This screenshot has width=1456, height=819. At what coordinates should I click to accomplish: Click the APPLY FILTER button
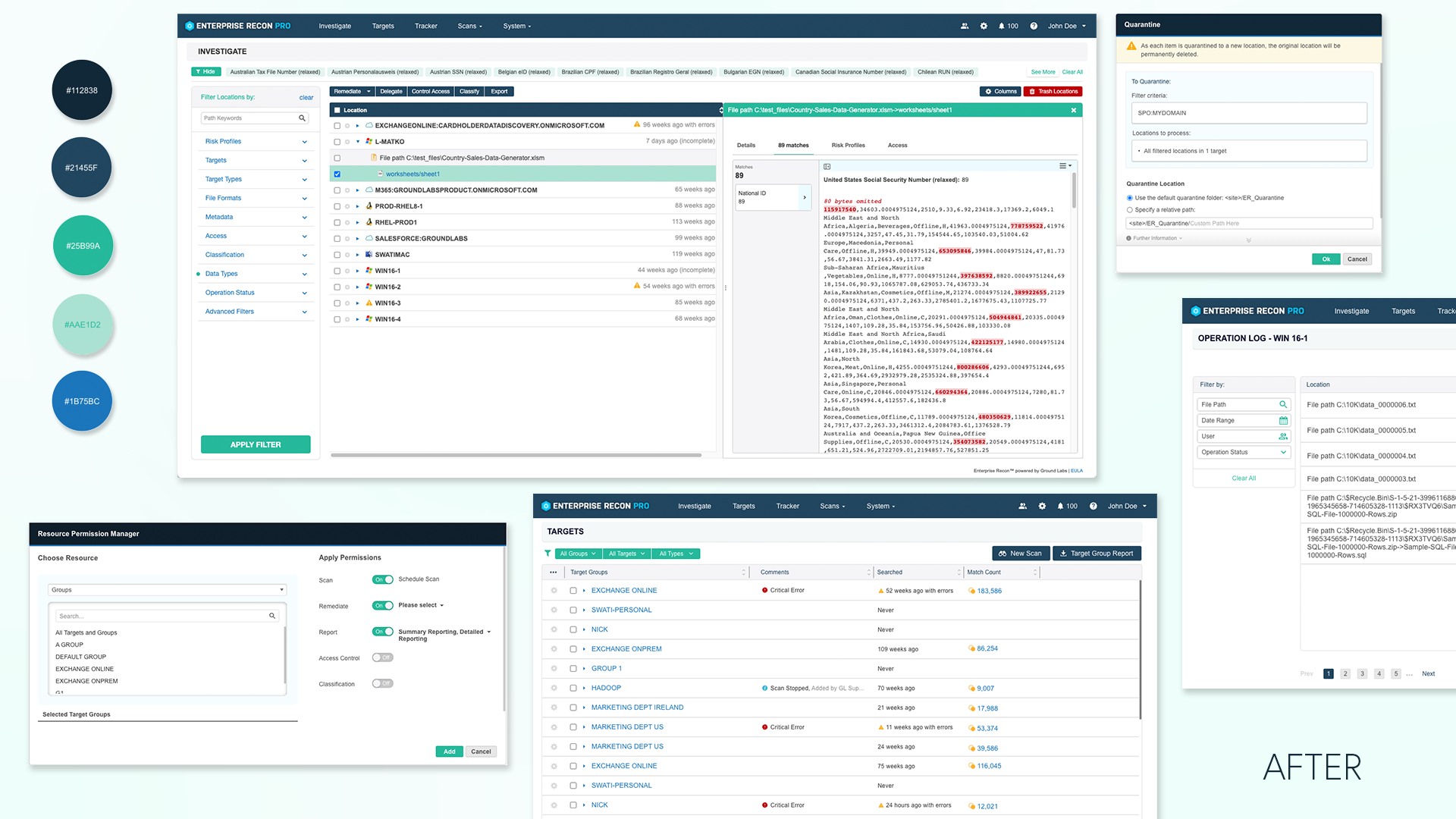(x=256, y=444)
